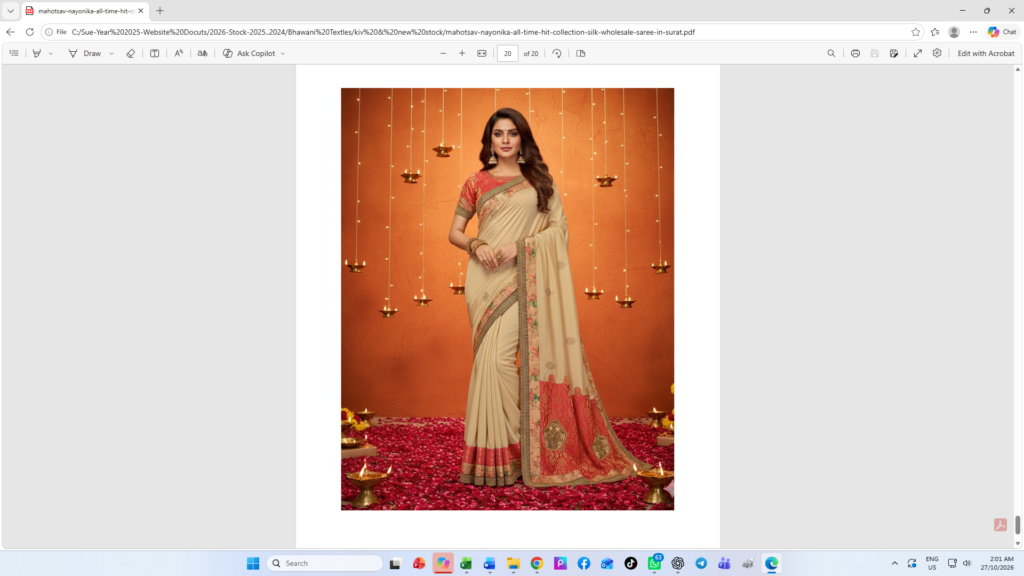The height and width of the screenshot is (576, 1024).
Task: Open the PDF find search
Action: (831, 54)
